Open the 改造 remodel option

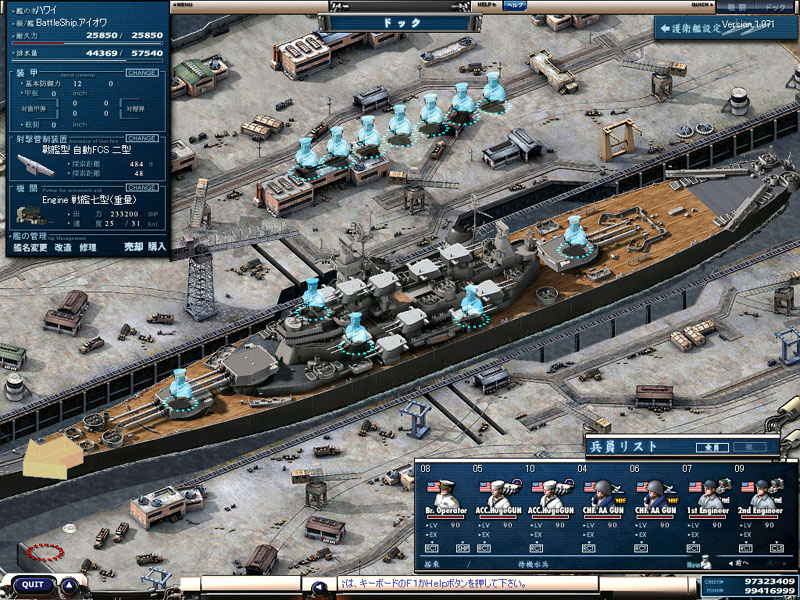tap(63, 247)
